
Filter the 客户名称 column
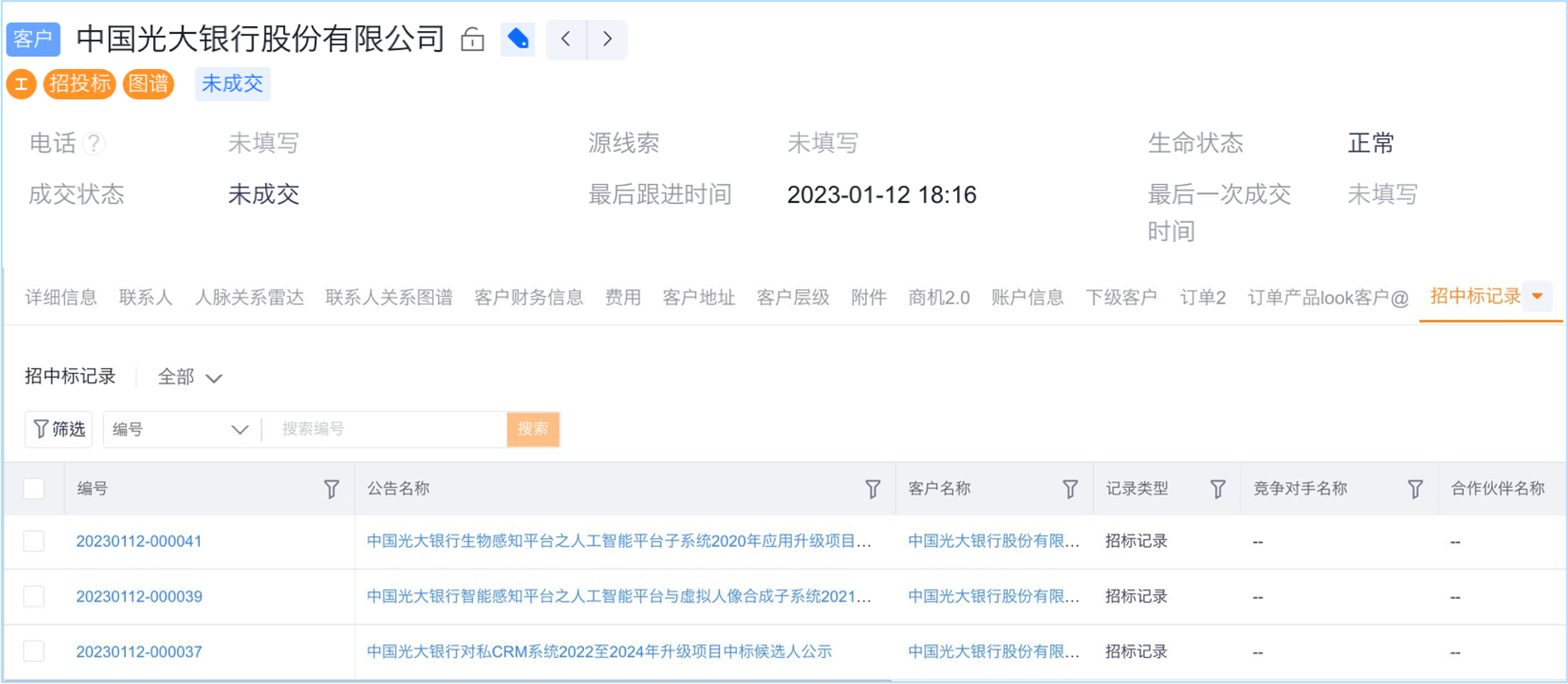click(x=1070, y=490)
